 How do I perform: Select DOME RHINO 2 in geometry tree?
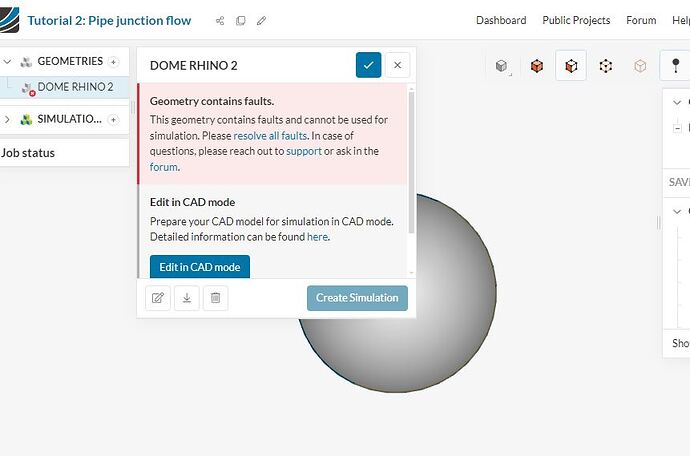[75, 87]
